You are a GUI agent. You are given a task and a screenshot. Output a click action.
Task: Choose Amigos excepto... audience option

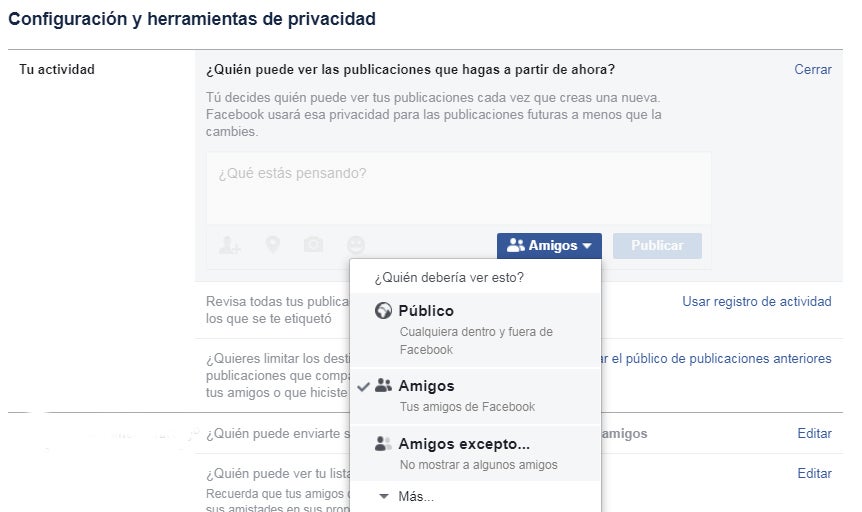[476, 454]
